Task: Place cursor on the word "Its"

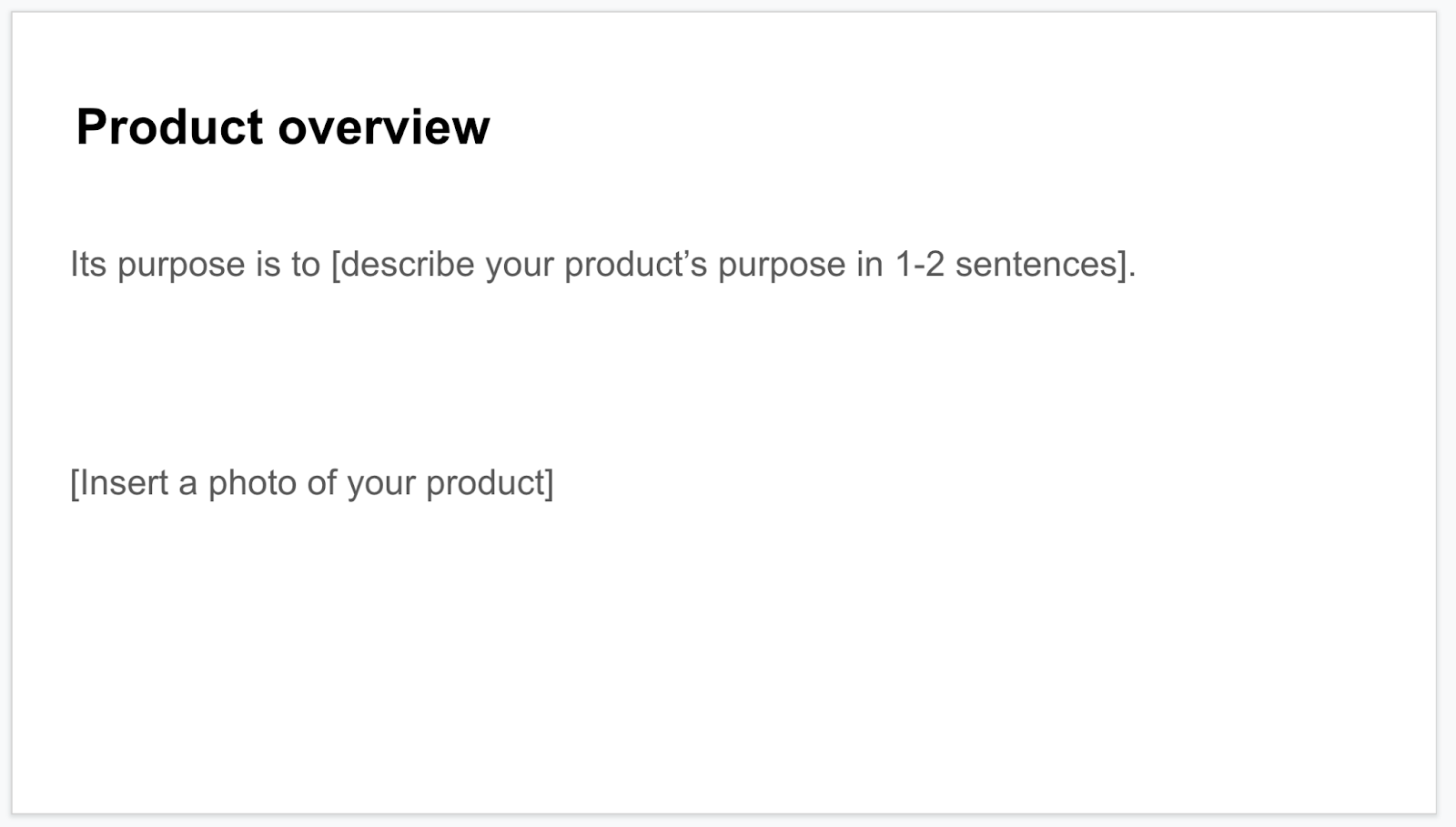Action: (88, 265)
